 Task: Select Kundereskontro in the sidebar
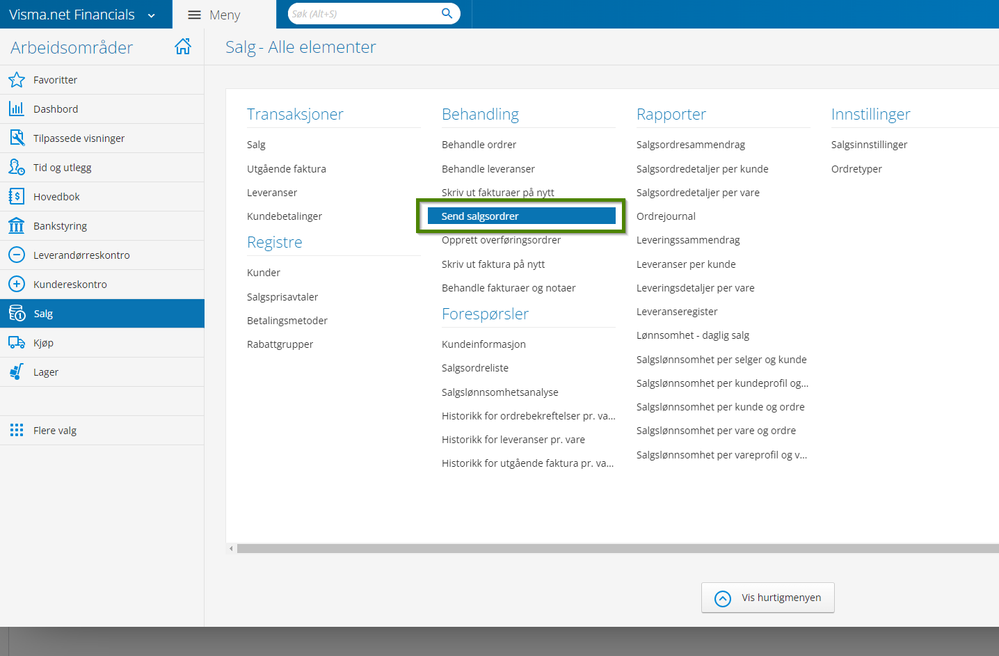tap(102, 284)
